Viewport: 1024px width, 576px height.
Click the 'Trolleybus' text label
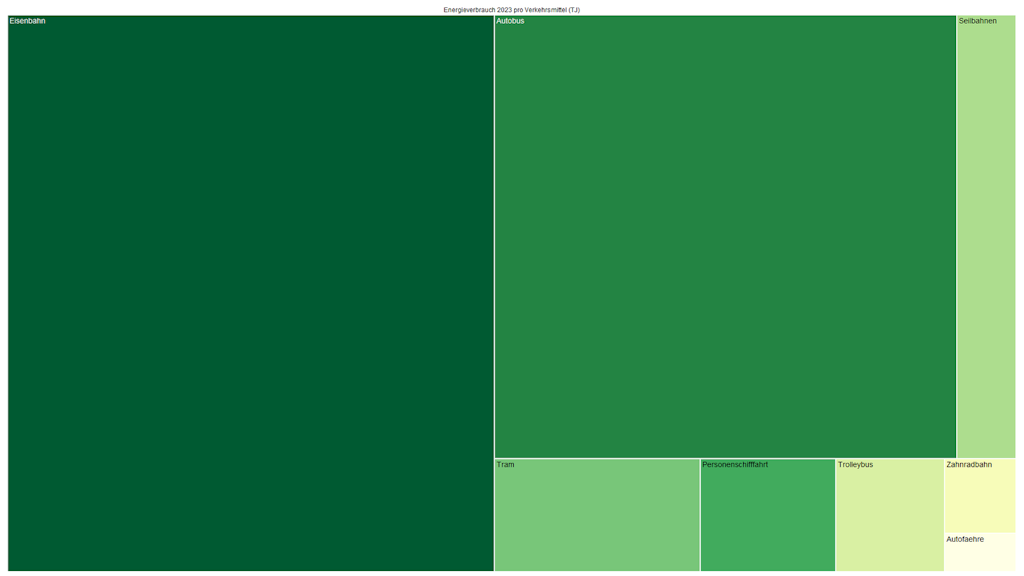click(855, 465)
